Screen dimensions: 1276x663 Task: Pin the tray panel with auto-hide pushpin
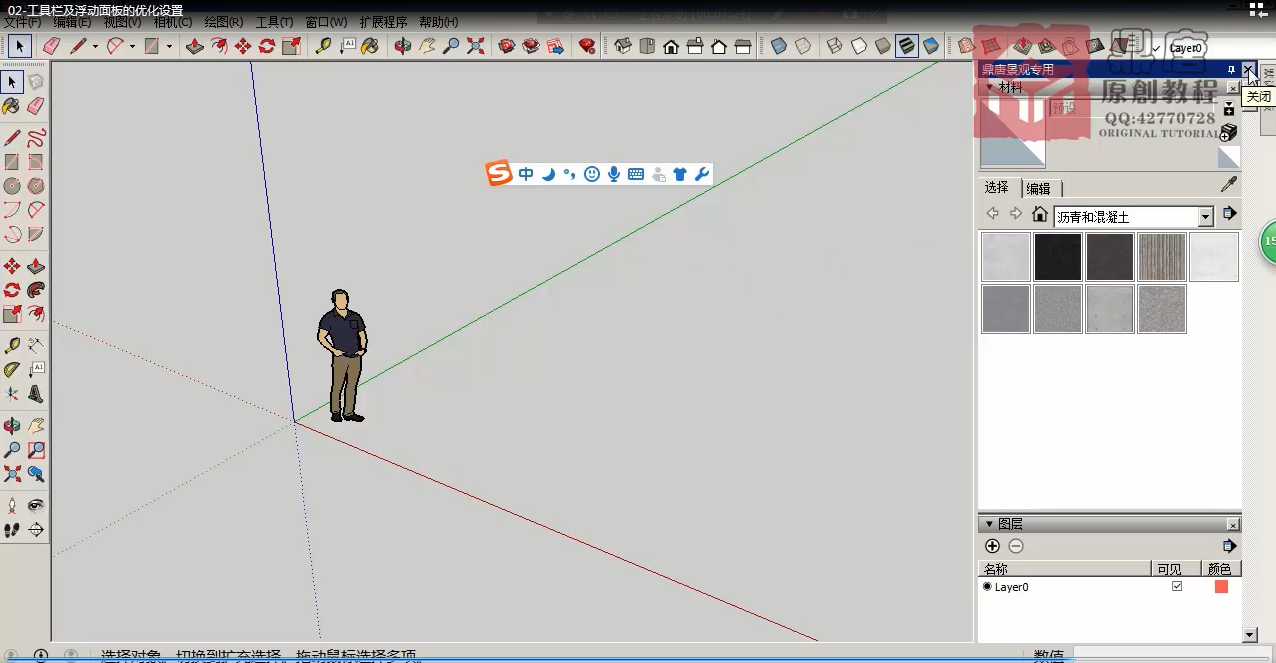click(1231, 70)
